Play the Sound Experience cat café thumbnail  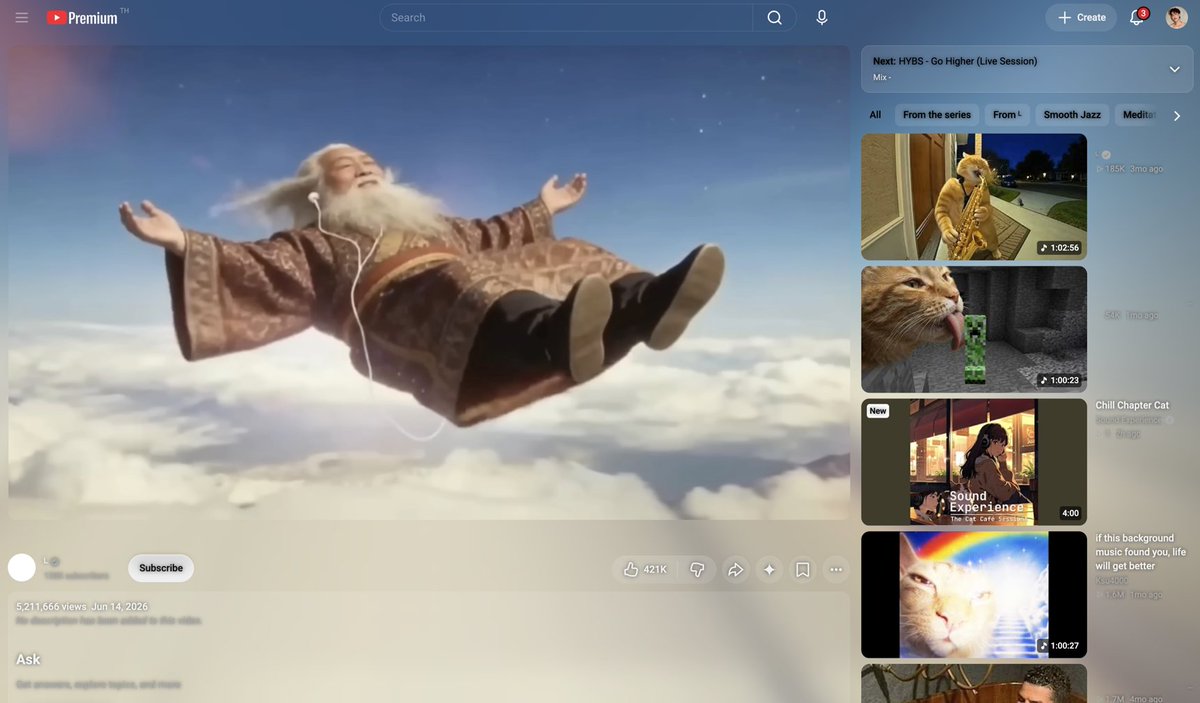tap(974, 462)
